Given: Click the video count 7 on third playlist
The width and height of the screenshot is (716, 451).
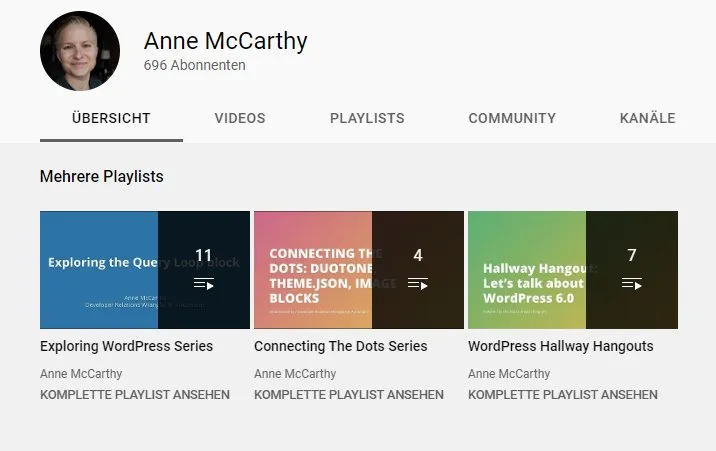Looking at the screenshot, I should tap(632, 255).
